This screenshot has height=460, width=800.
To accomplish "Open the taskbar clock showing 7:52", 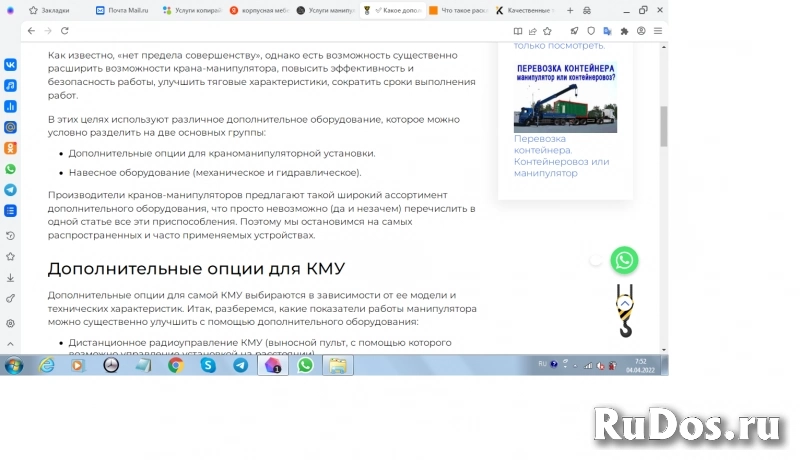I will (x=640, y=366).
